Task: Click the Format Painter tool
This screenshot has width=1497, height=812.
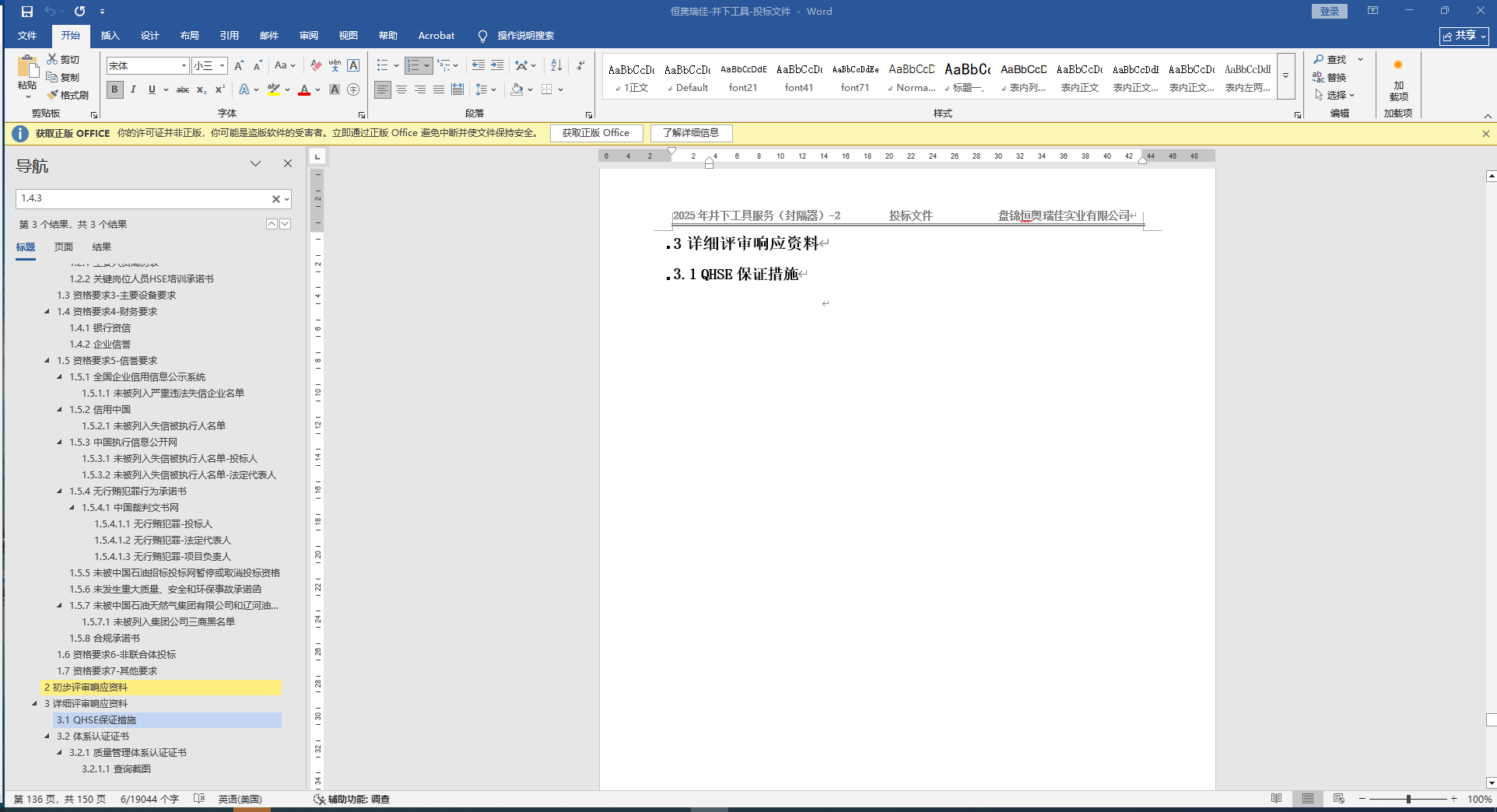Action: coord(68,95)
